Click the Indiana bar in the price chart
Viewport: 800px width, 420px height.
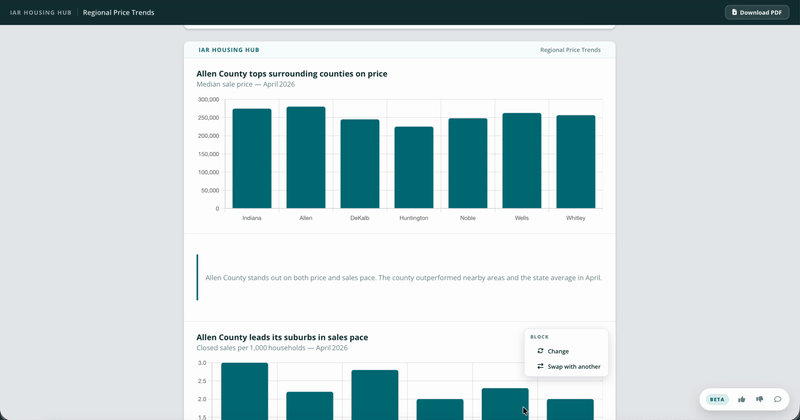point(252,158)
